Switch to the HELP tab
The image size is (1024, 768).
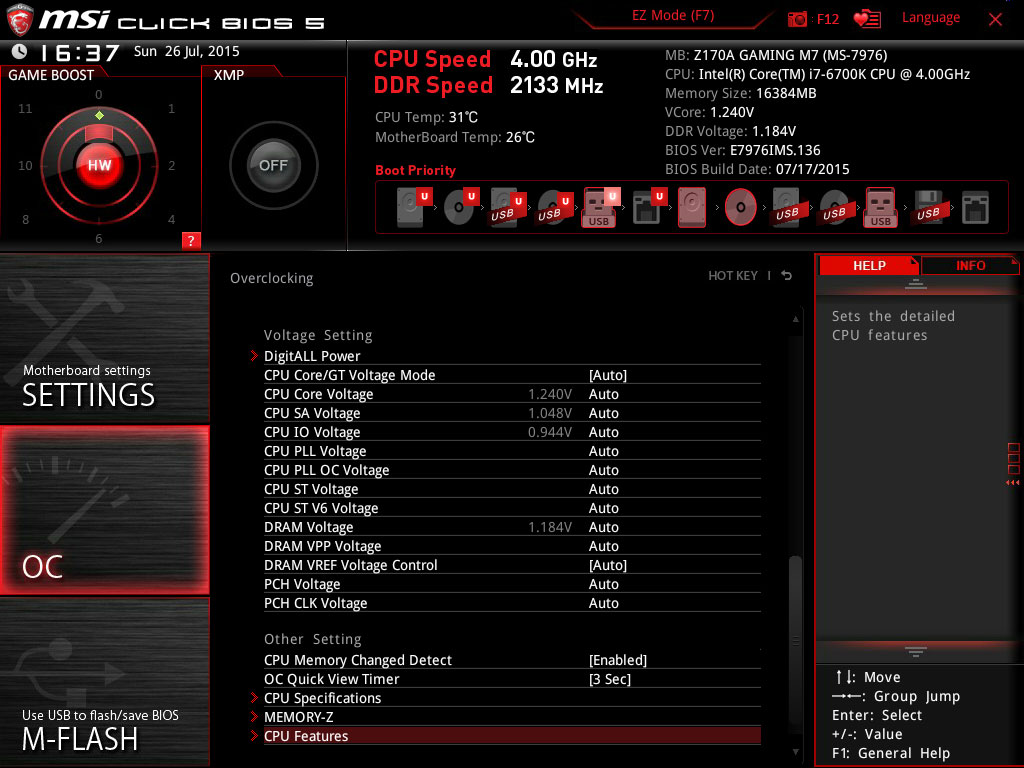(869, 265)
